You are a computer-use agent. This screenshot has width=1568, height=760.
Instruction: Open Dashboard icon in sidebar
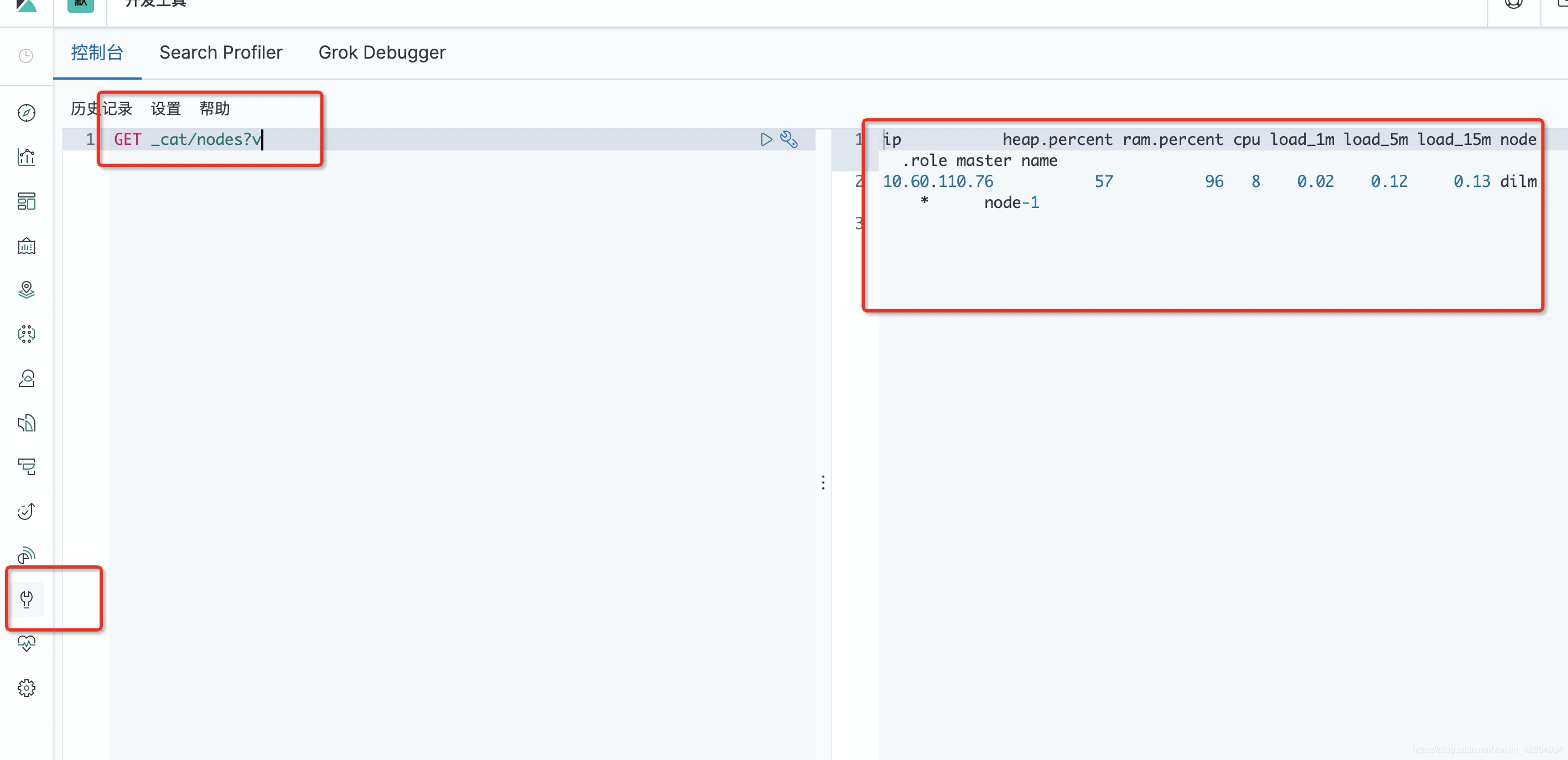coord(26,201)
